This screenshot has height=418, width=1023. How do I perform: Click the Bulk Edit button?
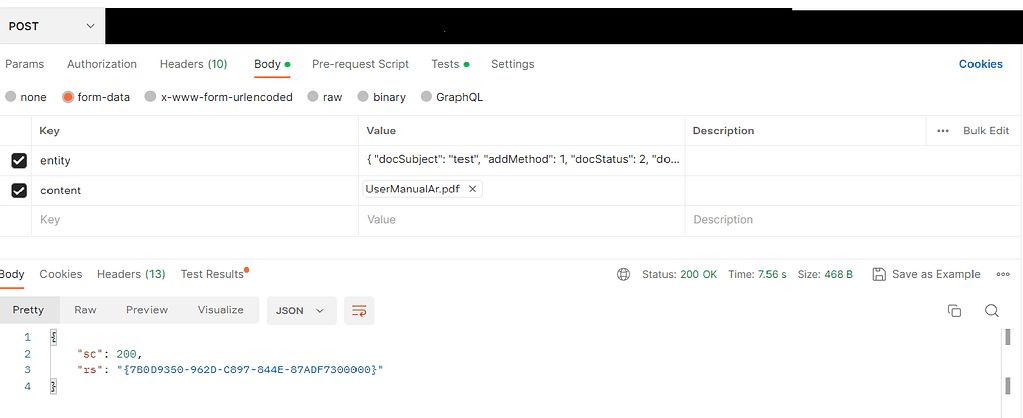985,131
